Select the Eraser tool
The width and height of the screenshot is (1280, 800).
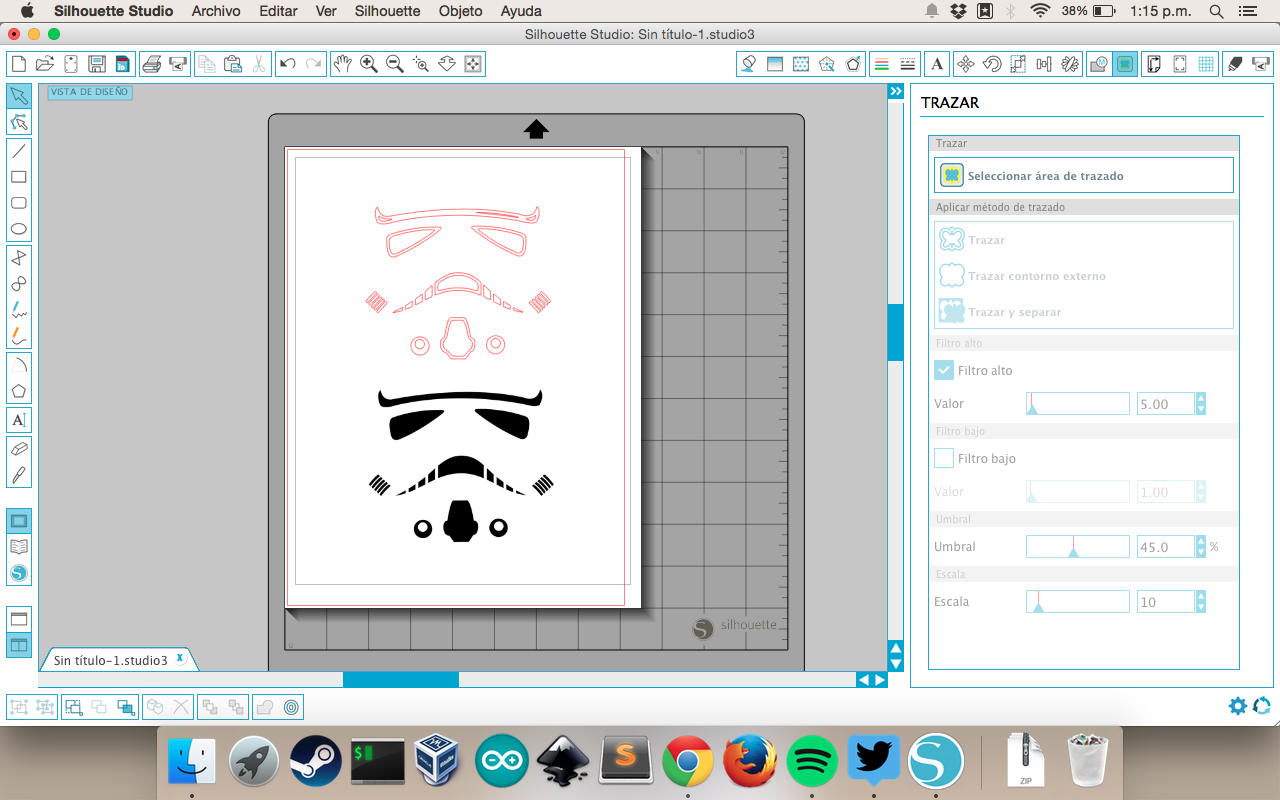(19, 449)
